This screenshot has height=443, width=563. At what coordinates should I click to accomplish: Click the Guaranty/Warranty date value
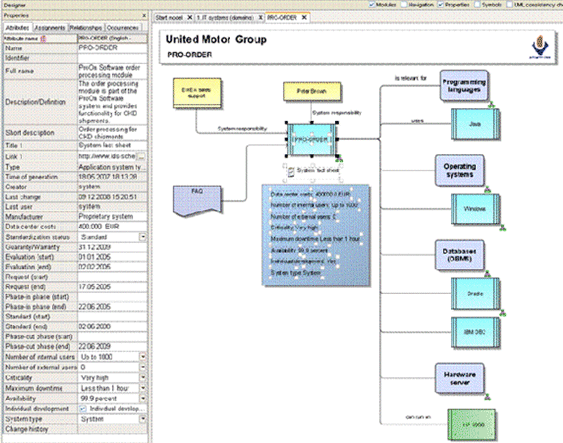(x=95, y=247)
